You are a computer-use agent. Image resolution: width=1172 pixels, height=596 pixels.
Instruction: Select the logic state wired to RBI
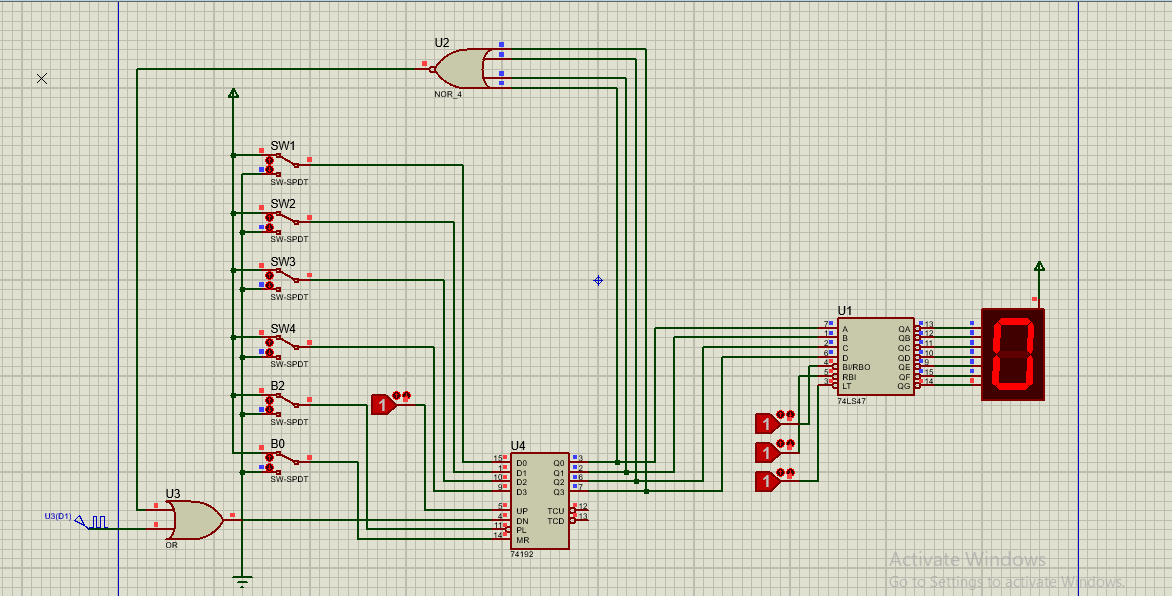point(768,453)
